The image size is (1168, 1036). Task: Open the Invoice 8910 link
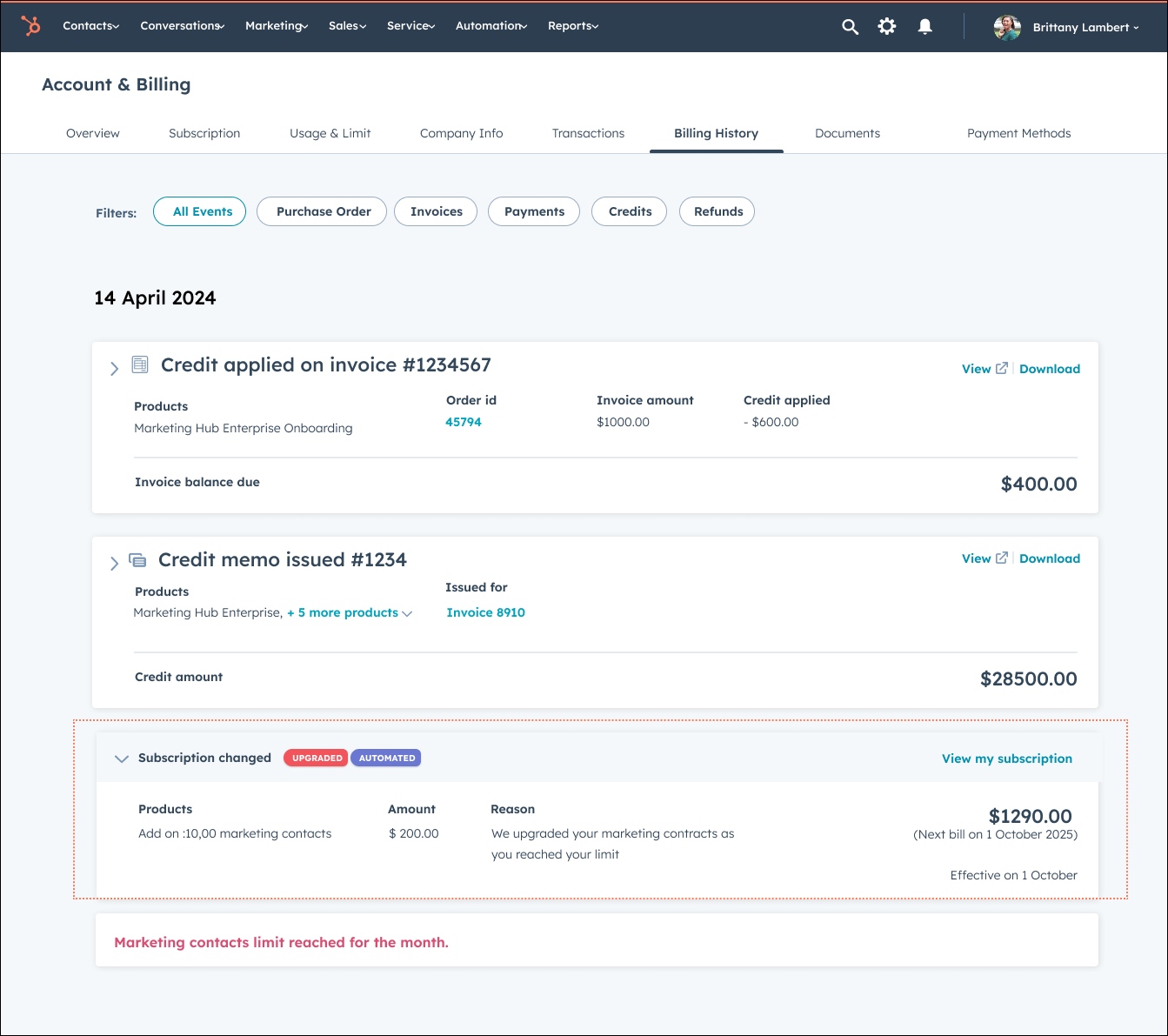coord(486,612)
